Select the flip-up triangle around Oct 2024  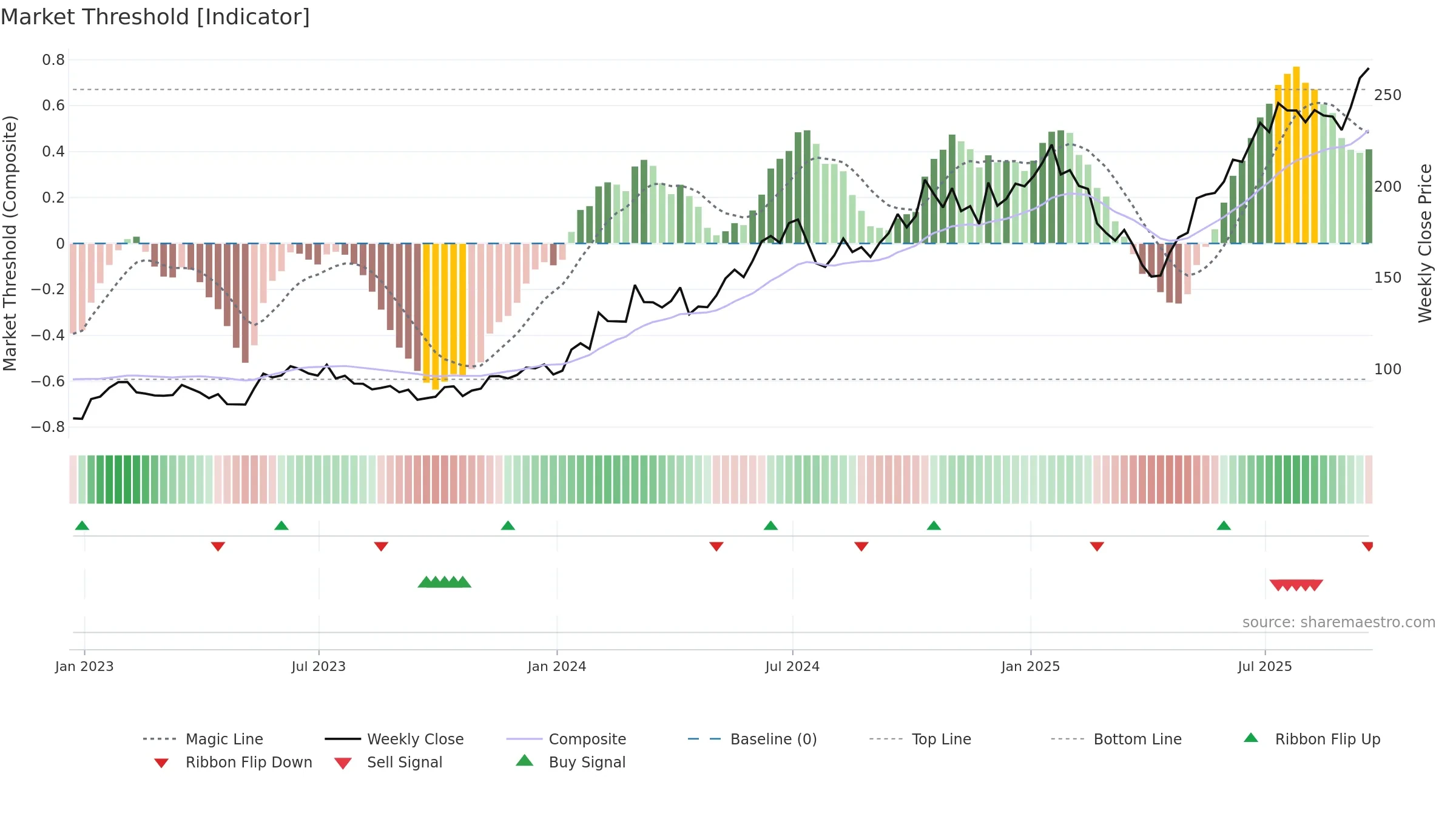pyautogui.click(x=934, y=525)
